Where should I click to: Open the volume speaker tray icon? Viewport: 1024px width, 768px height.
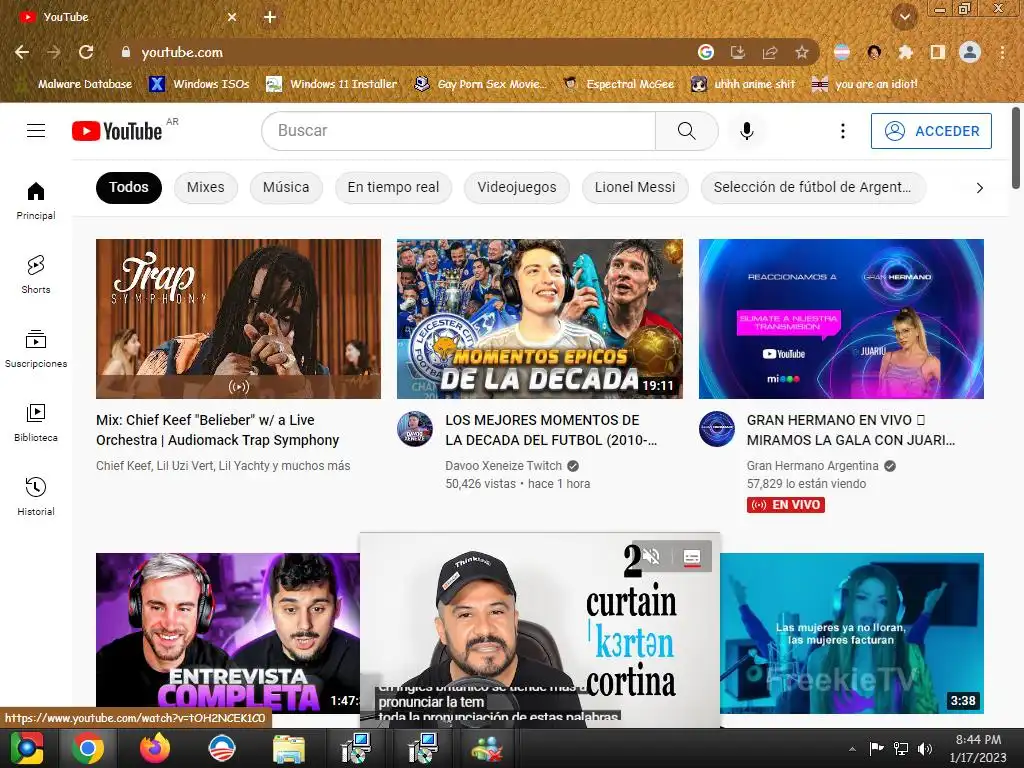[x=925, y=749]
